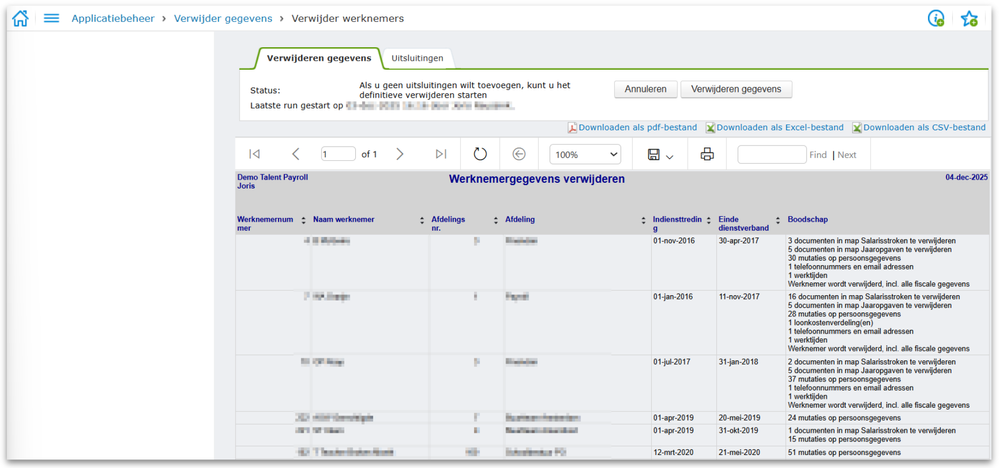999x468 pixels.
Task: Click the Find text search field
Action: point(771,155)
